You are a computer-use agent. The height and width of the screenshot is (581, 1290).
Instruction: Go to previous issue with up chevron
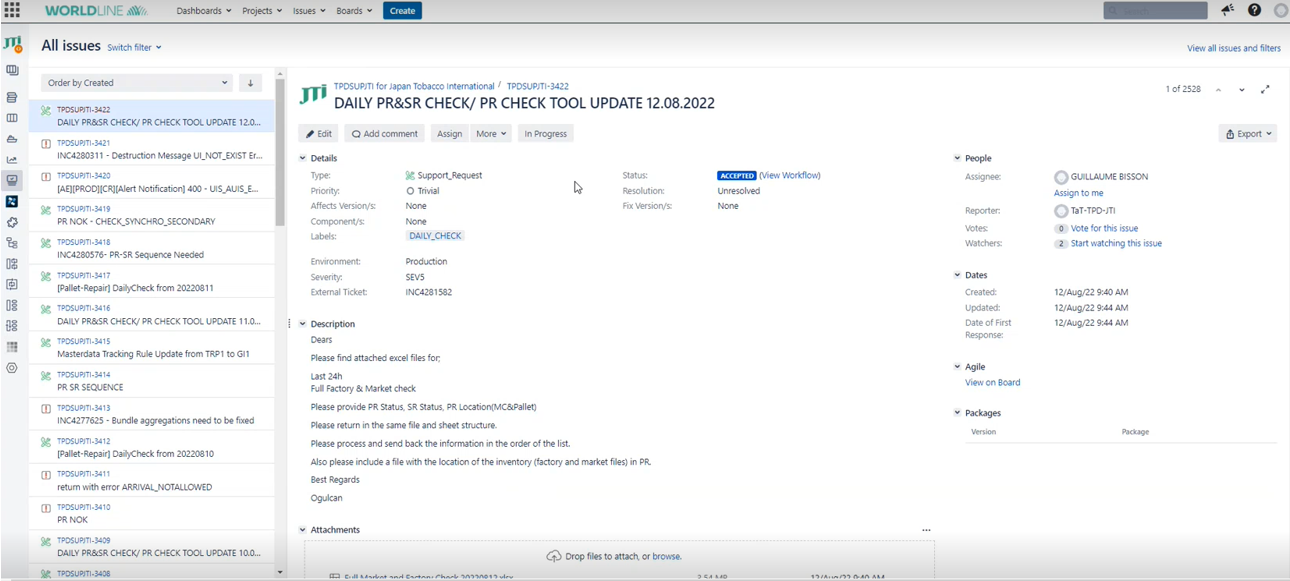coord(1219,90)
